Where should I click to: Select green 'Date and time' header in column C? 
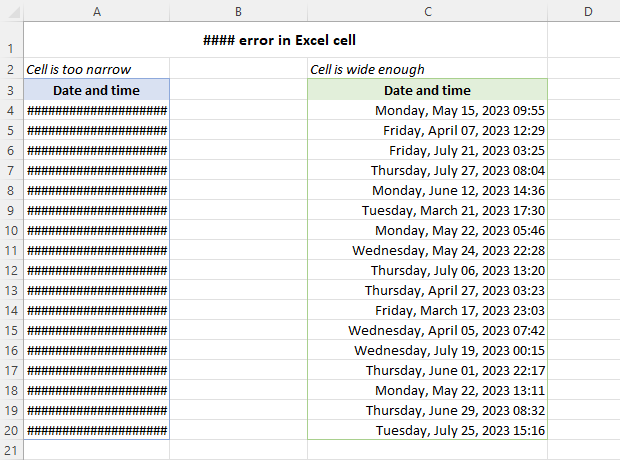427,89
